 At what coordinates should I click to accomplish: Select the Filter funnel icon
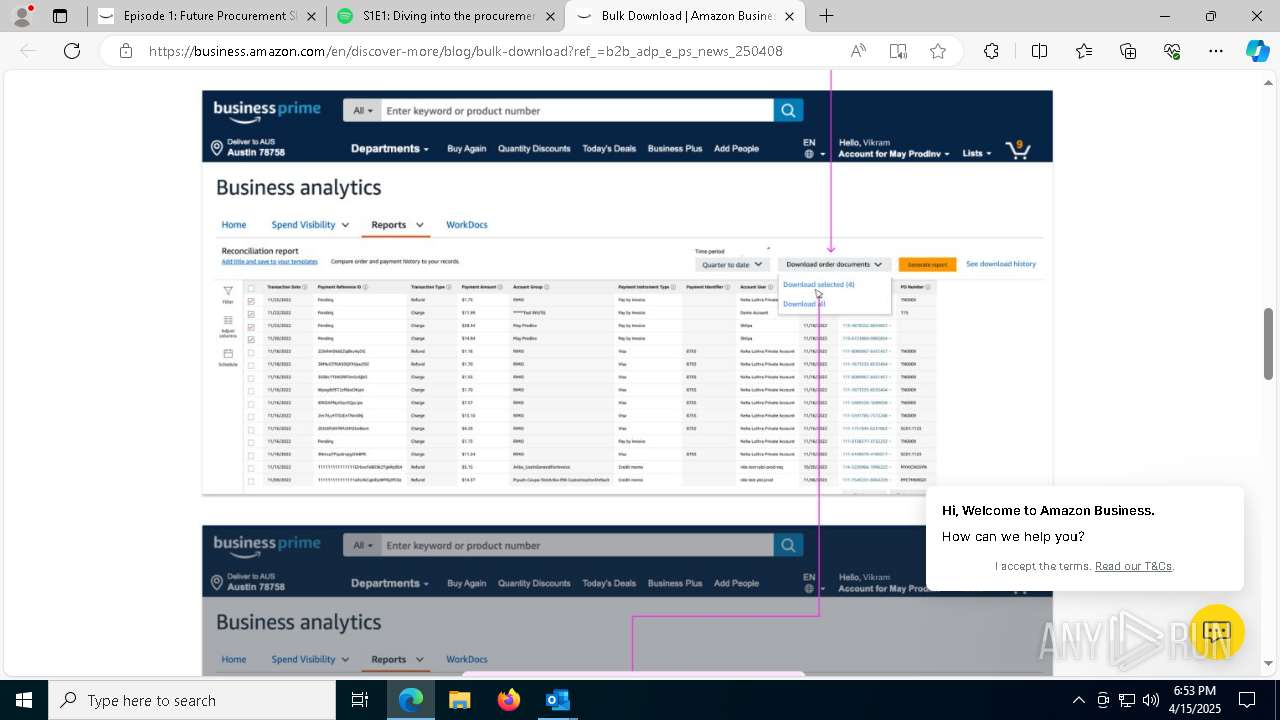tap(228, 291)
